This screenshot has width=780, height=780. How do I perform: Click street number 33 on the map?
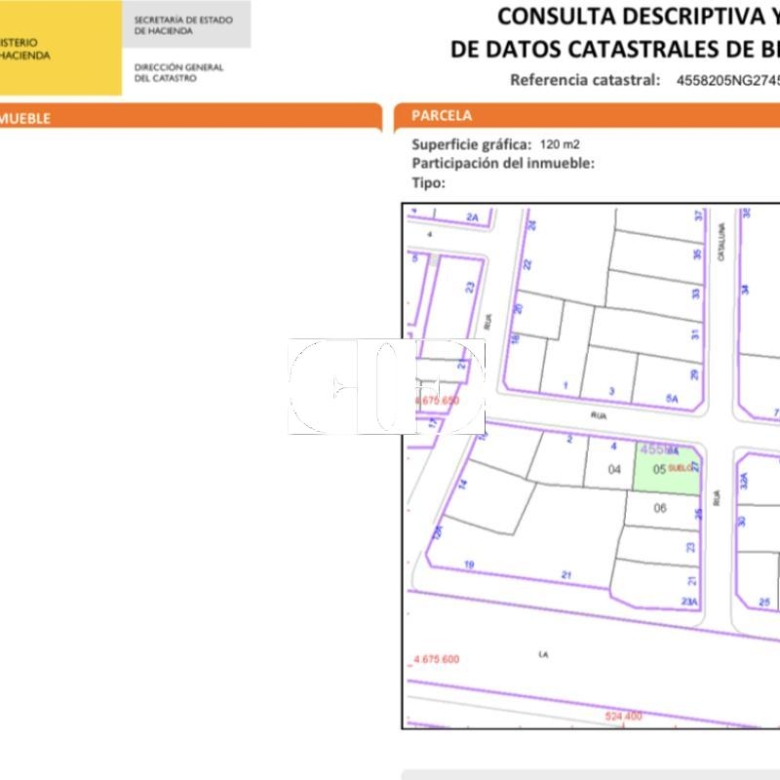click(696, 293)
